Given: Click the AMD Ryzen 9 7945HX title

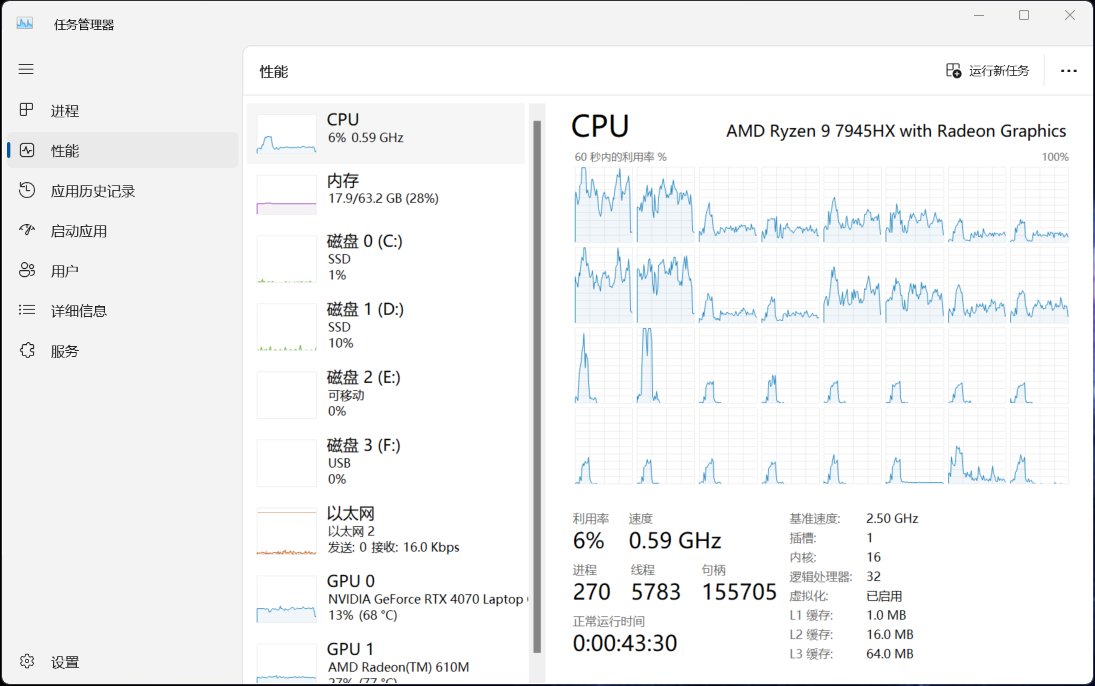Looking at the screenshot, I should [896, 131].
